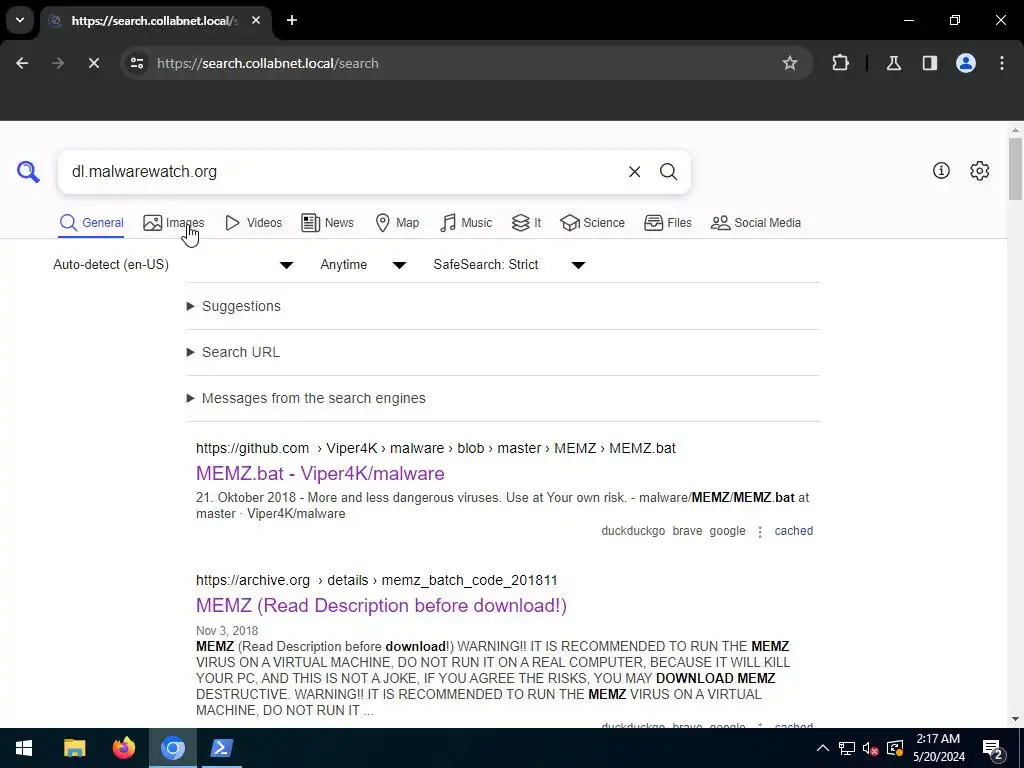Click the github.com result URL

pos(436,449)
